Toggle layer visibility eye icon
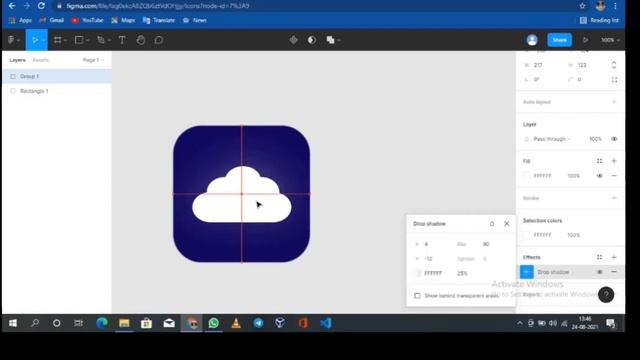This screenshot has height=360, width=640. click(x=614, y=139)
